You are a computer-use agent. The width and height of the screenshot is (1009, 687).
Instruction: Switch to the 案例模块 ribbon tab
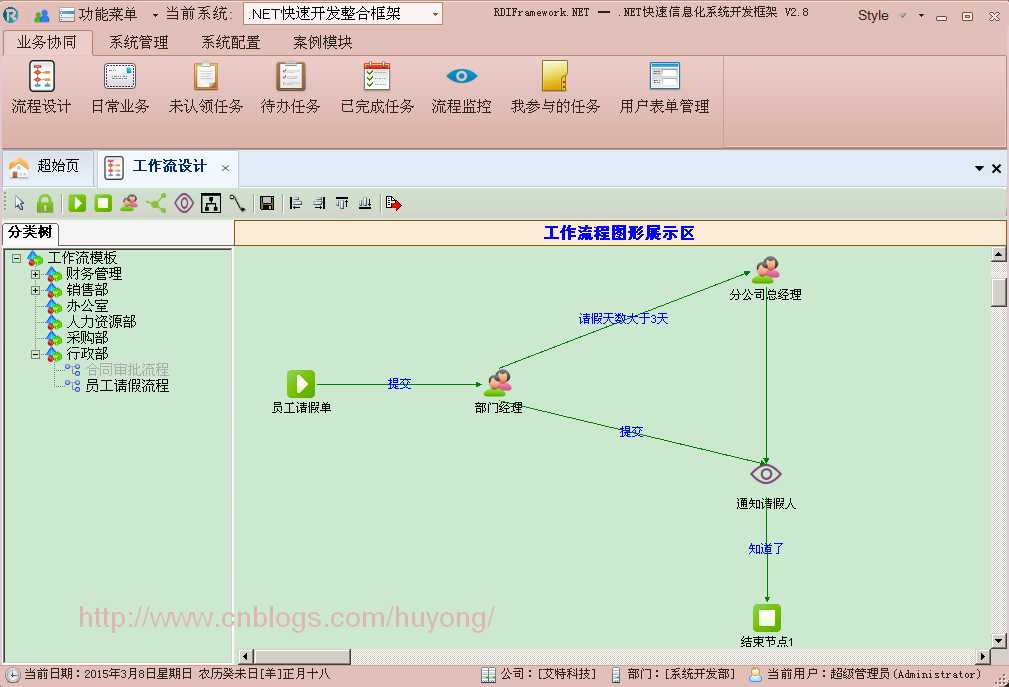[x=322, y=42]
